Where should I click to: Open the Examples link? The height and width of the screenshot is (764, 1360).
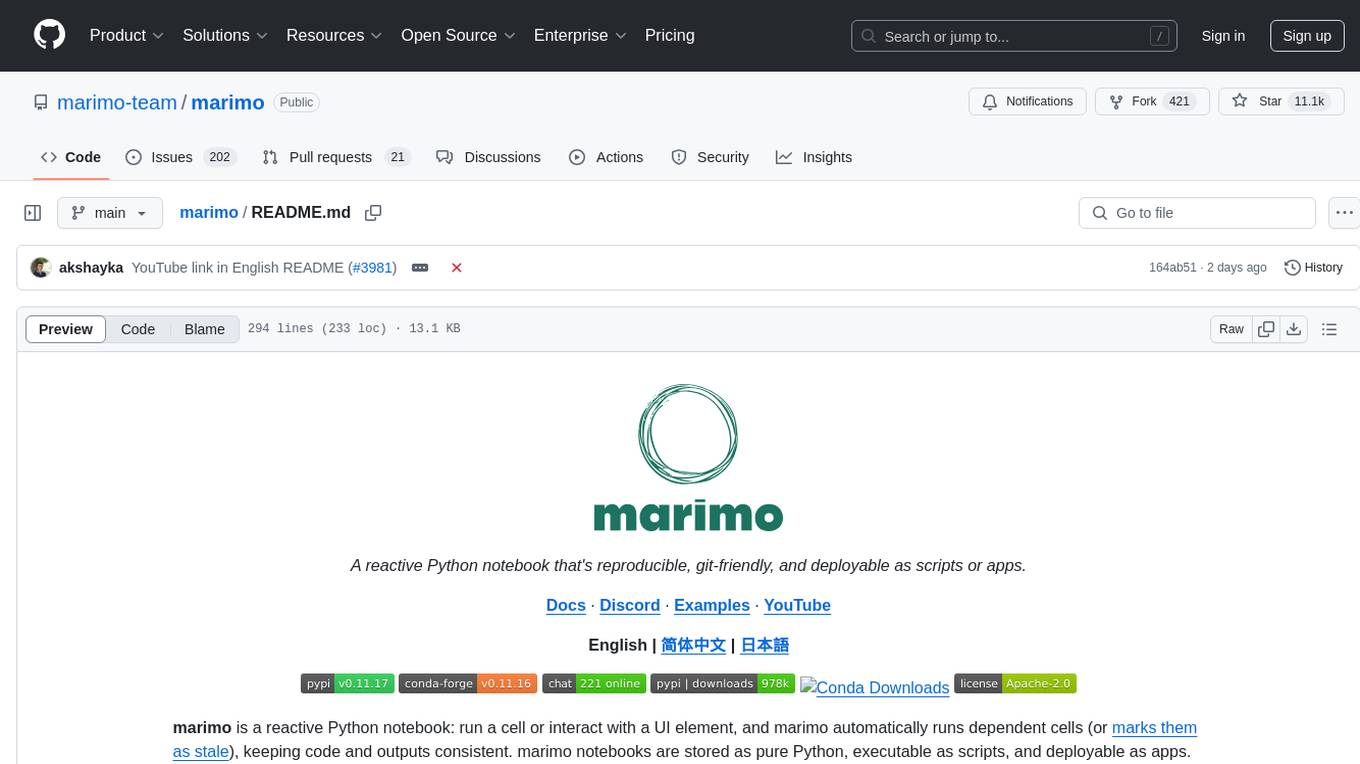coord(712,605)
